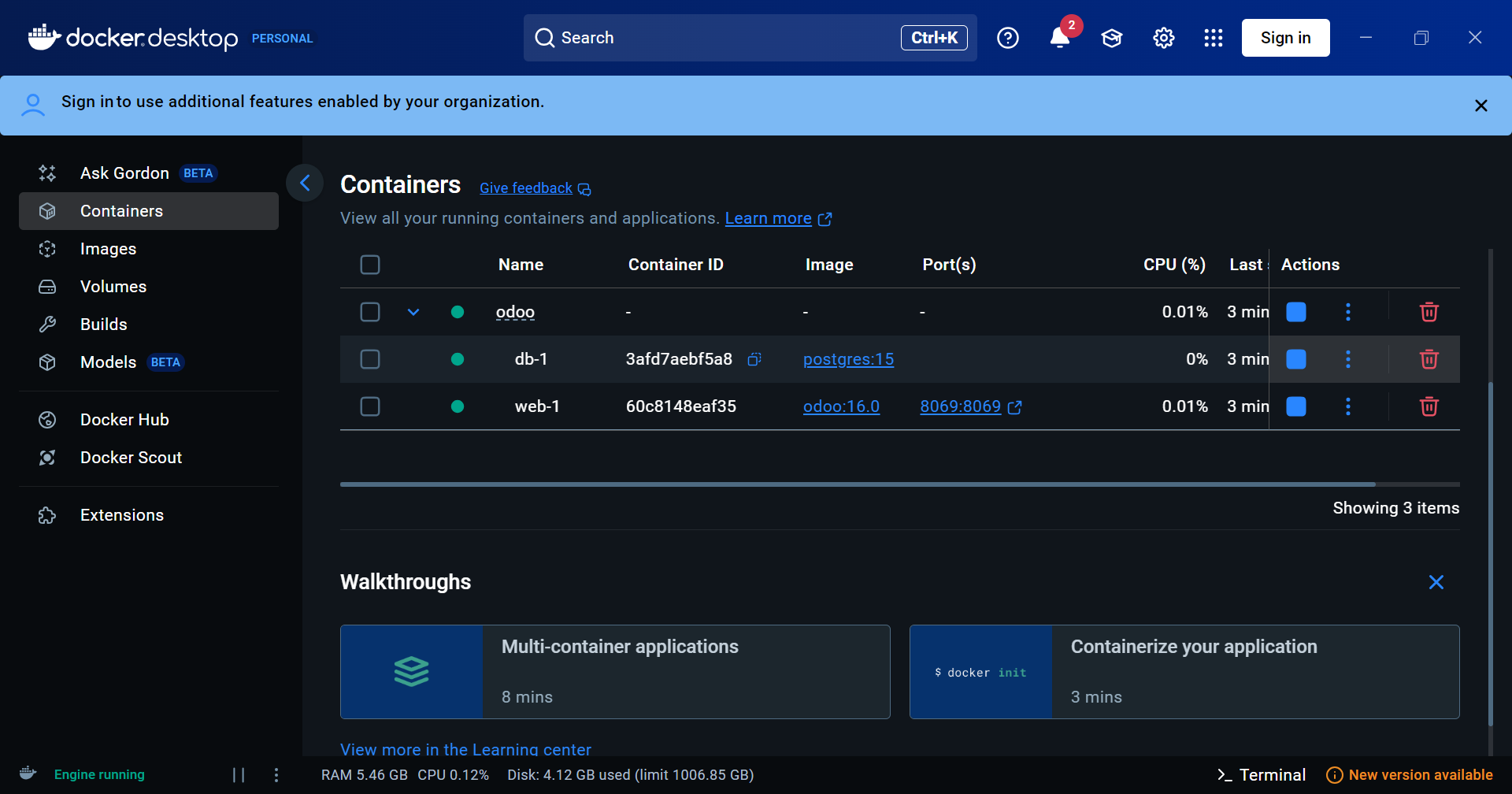Copy the db-1 container ID
This screenshot has width=1512, height=794.
point(754,359)
